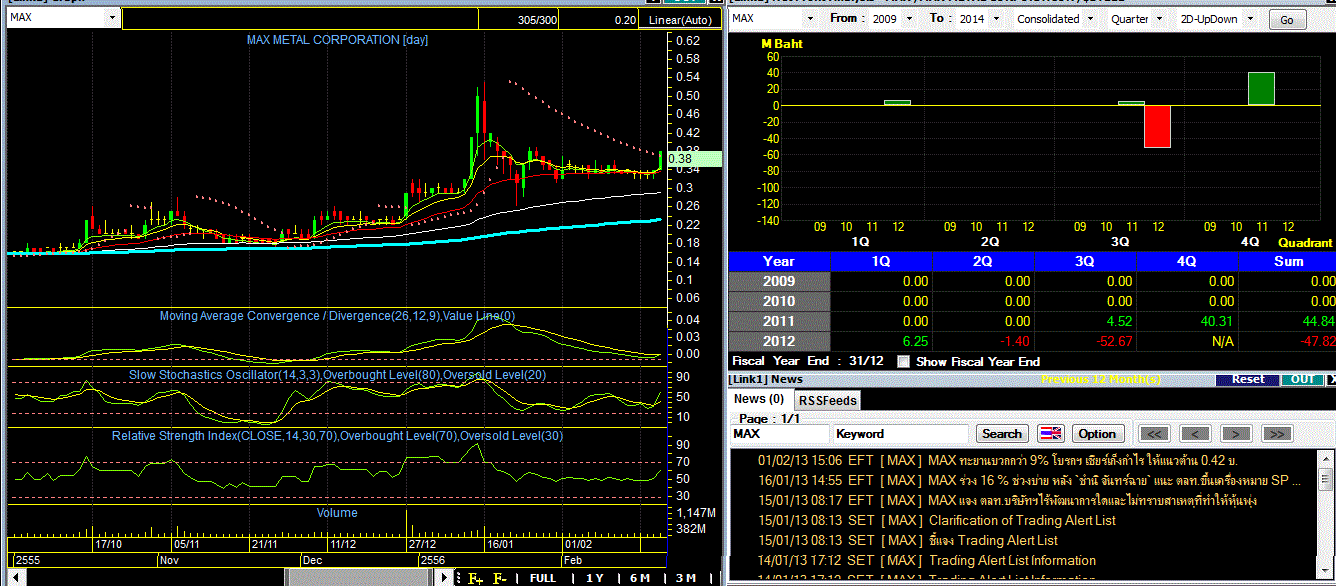Go to previous news page with < button
The image size is (1336, 586).
pyautogui.click(x=1196, y=434)
